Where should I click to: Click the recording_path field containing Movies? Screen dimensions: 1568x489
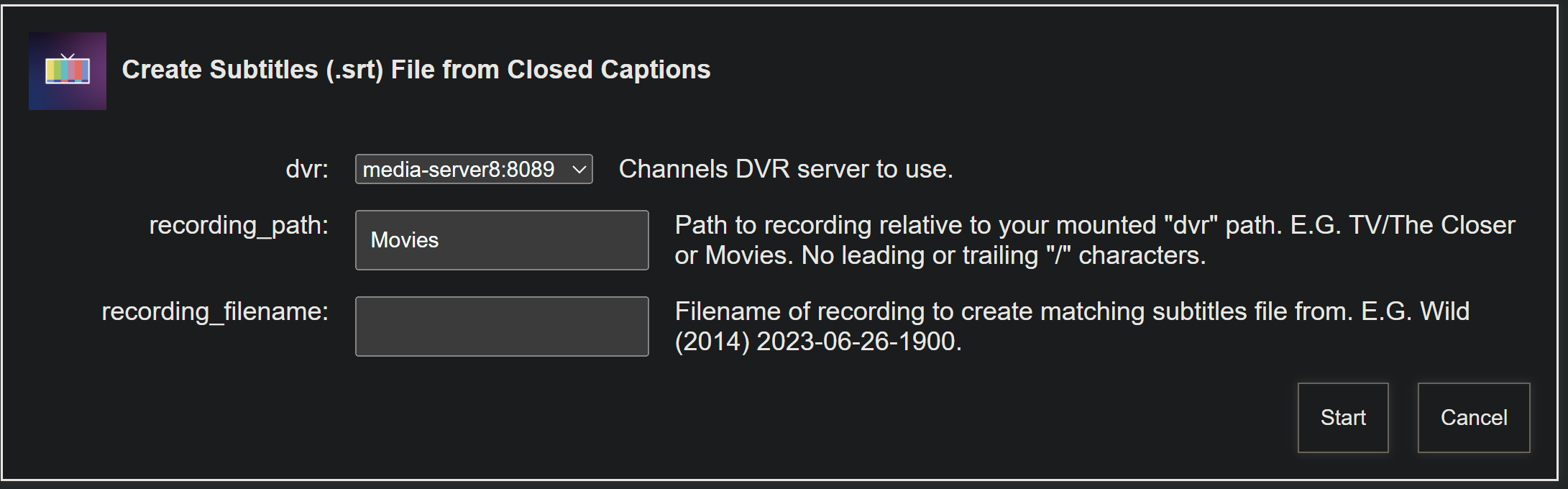click(x=502, y=240)
